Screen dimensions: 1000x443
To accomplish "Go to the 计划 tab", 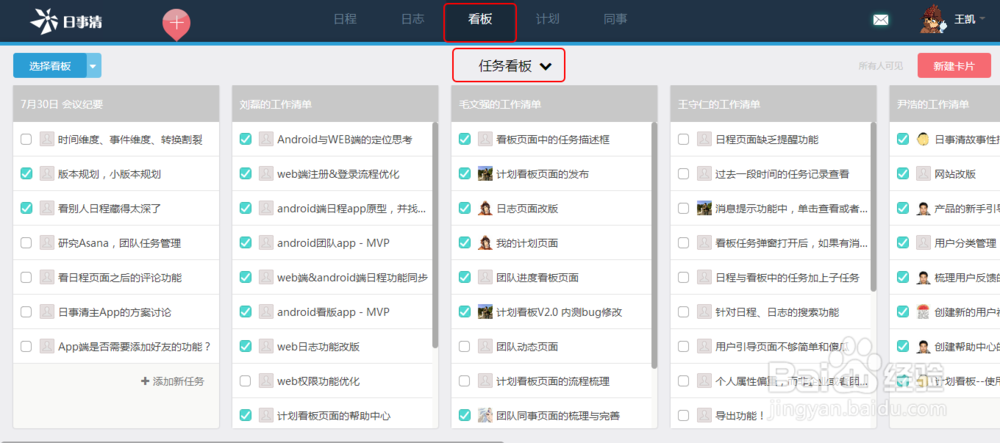I will [x=547, y=19].
